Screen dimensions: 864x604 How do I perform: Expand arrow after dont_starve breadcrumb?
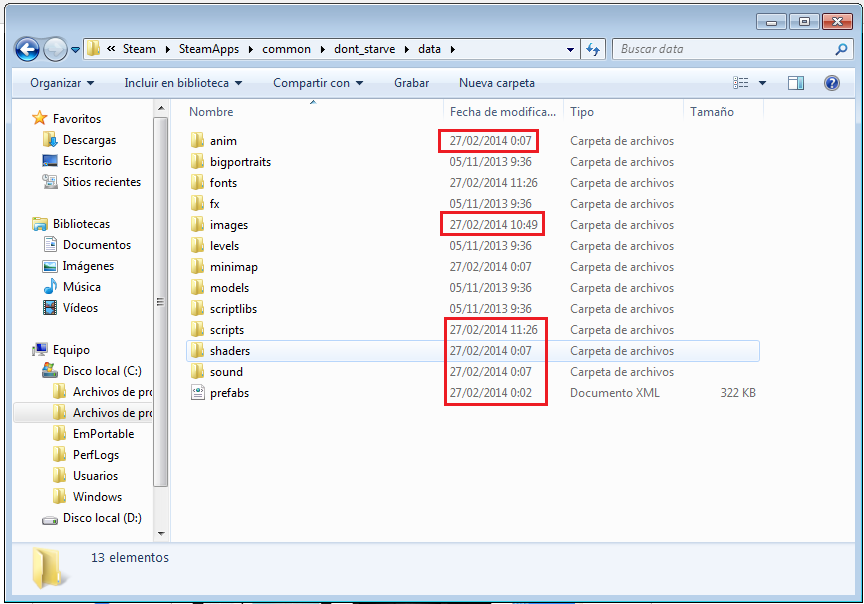coord(407,50)
